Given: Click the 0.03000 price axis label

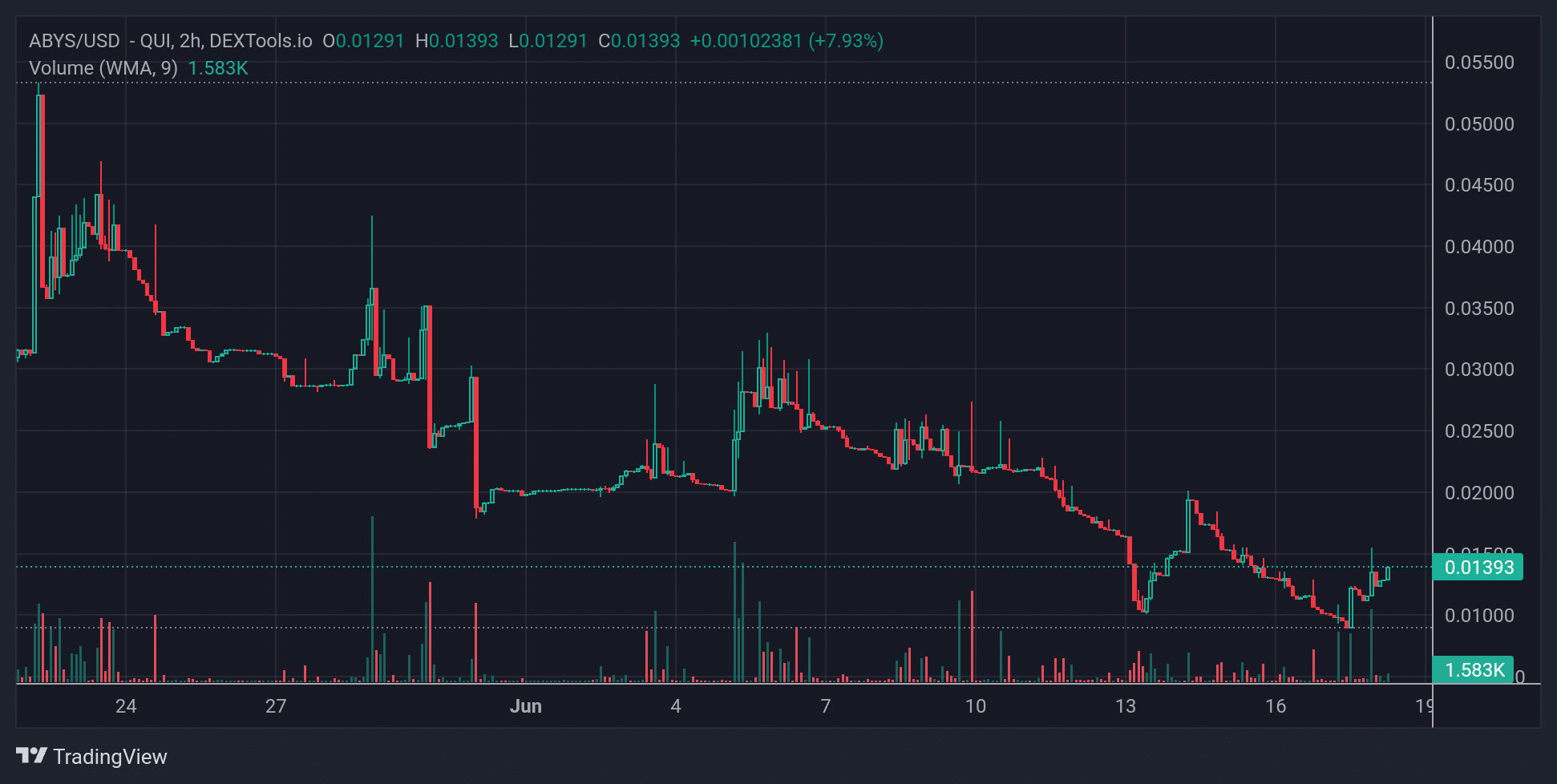Looking at the screenshot, I should 1479,370.
